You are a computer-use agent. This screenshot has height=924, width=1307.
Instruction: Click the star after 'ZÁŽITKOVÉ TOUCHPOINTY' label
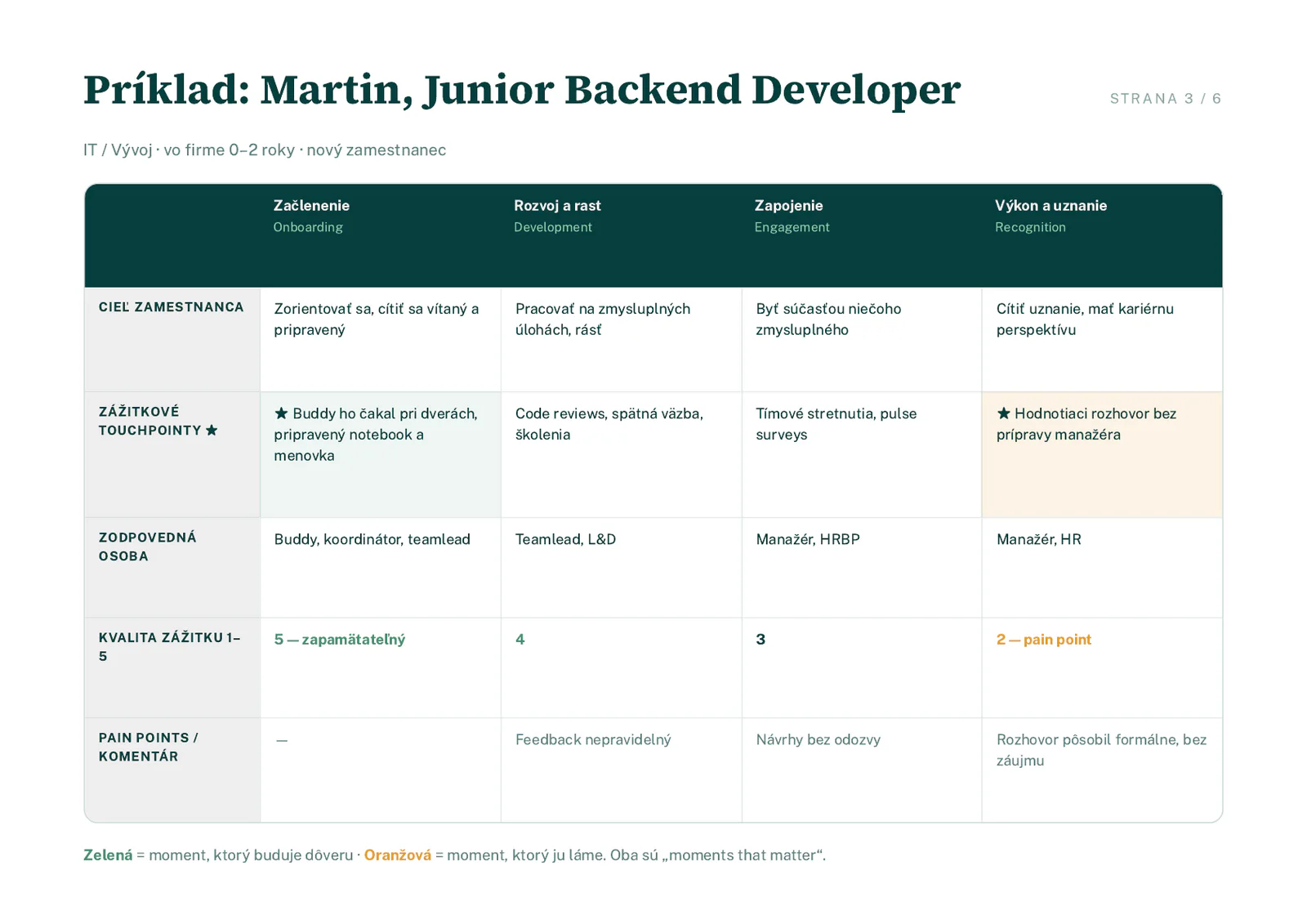[212, 431]
